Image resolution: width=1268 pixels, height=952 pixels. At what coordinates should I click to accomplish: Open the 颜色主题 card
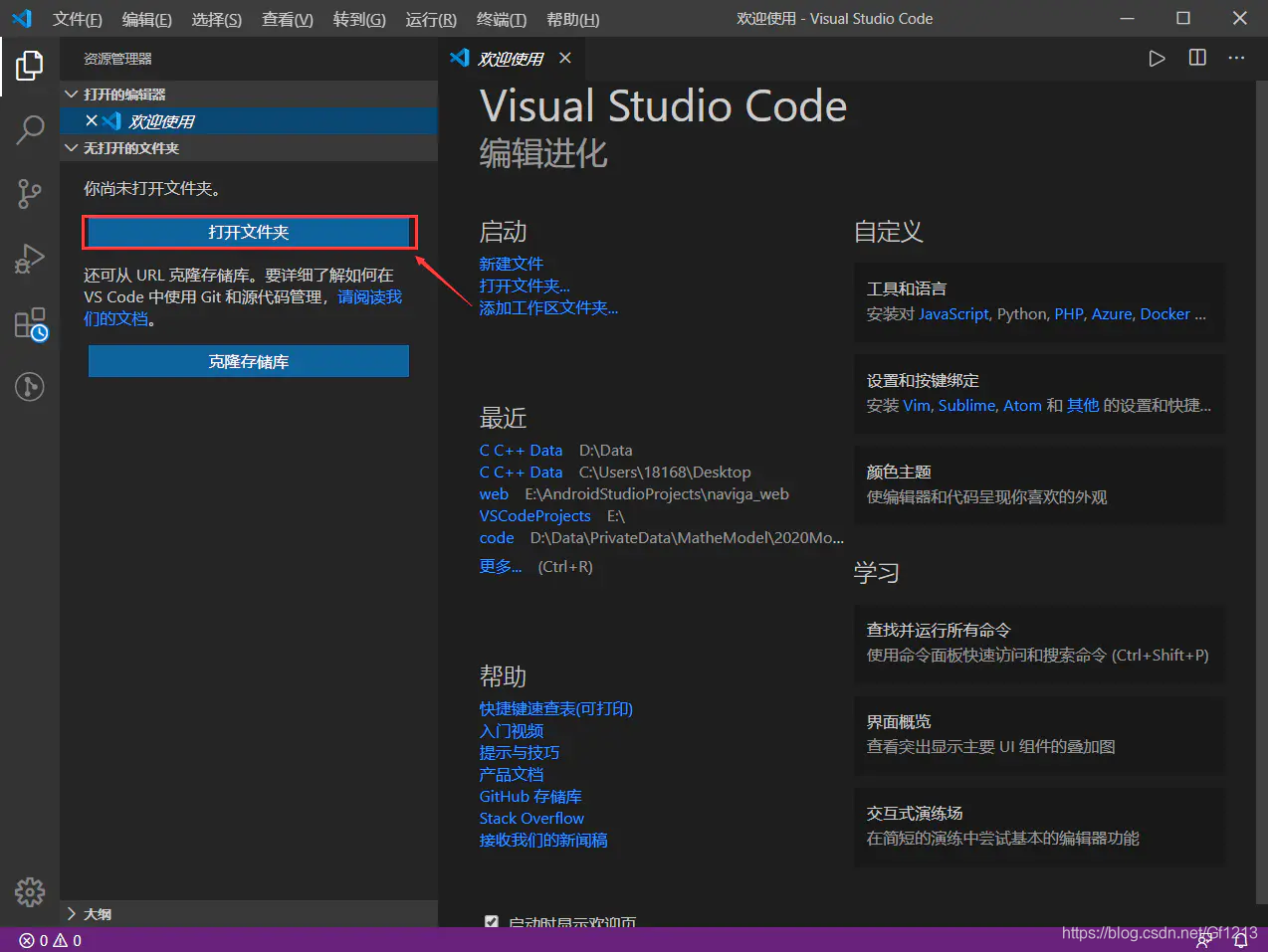point(1039,484)
